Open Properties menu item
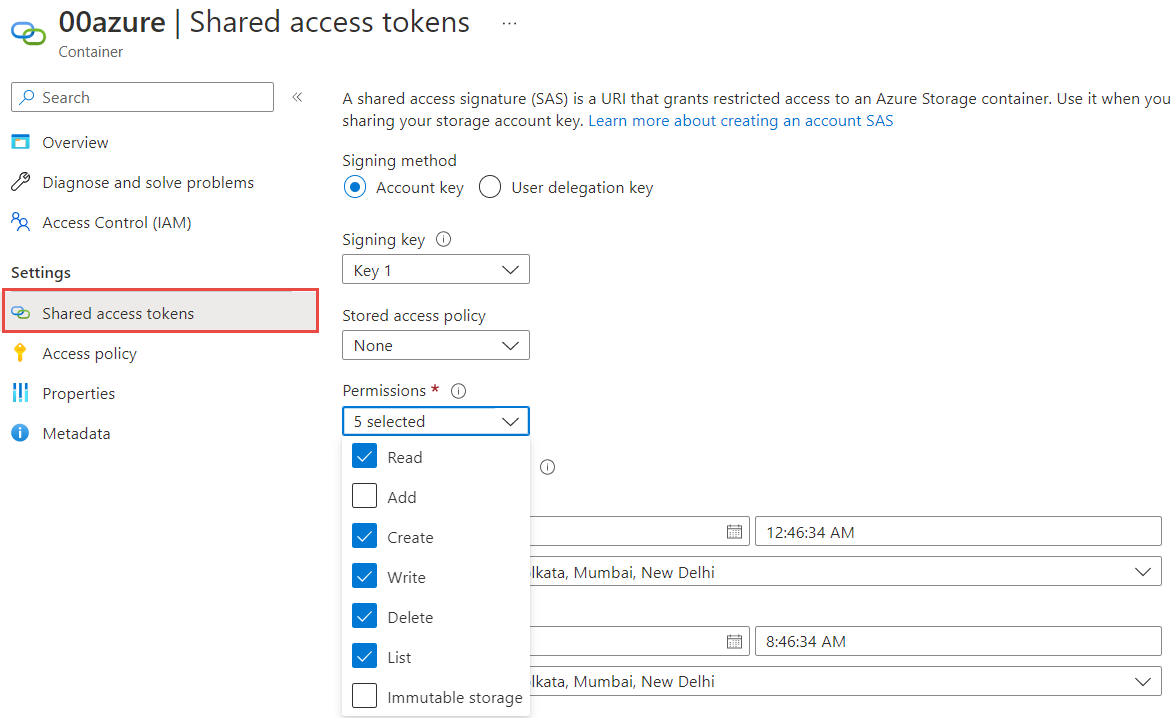This screenshot has height=718, width=1171. (x=78, y=393)
